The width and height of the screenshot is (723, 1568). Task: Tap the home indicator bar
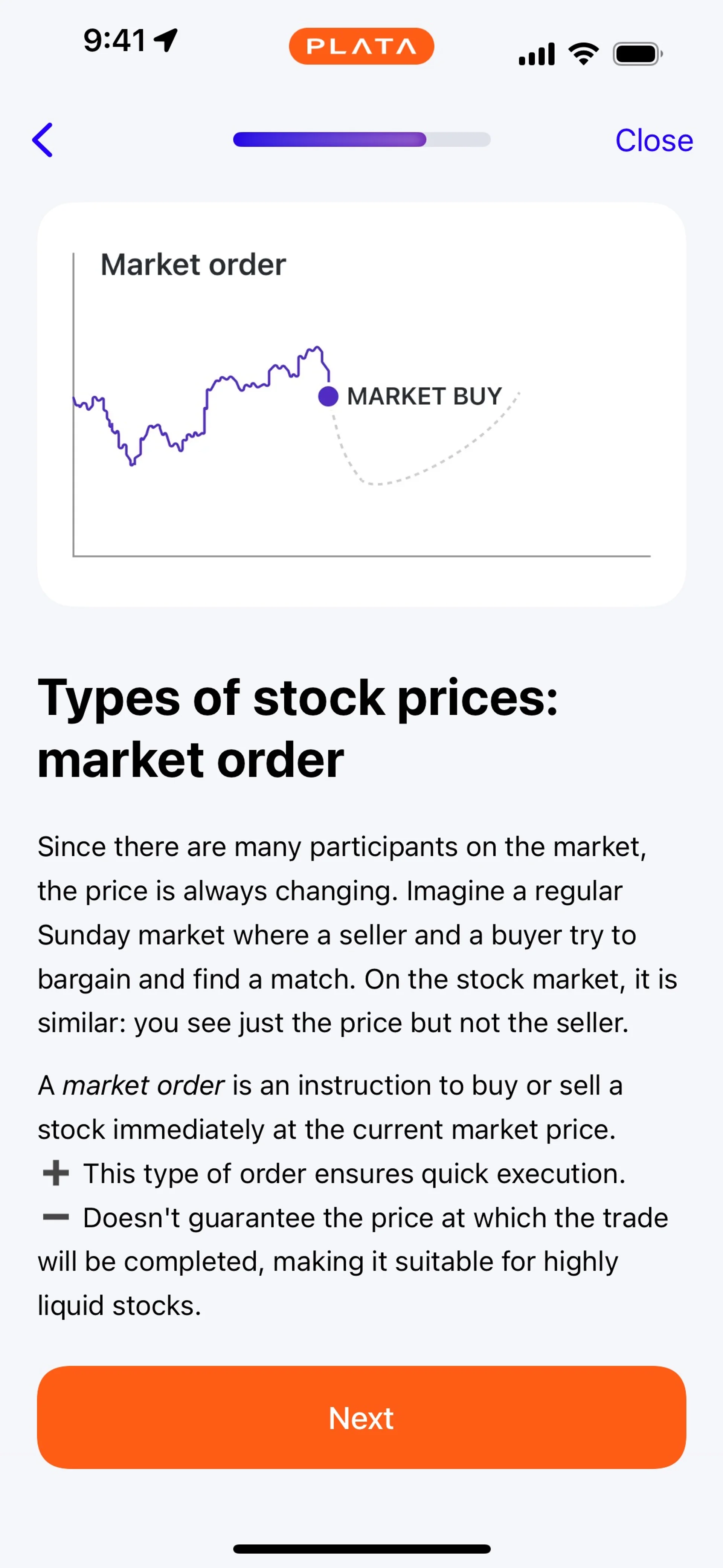coord(361,1548)
